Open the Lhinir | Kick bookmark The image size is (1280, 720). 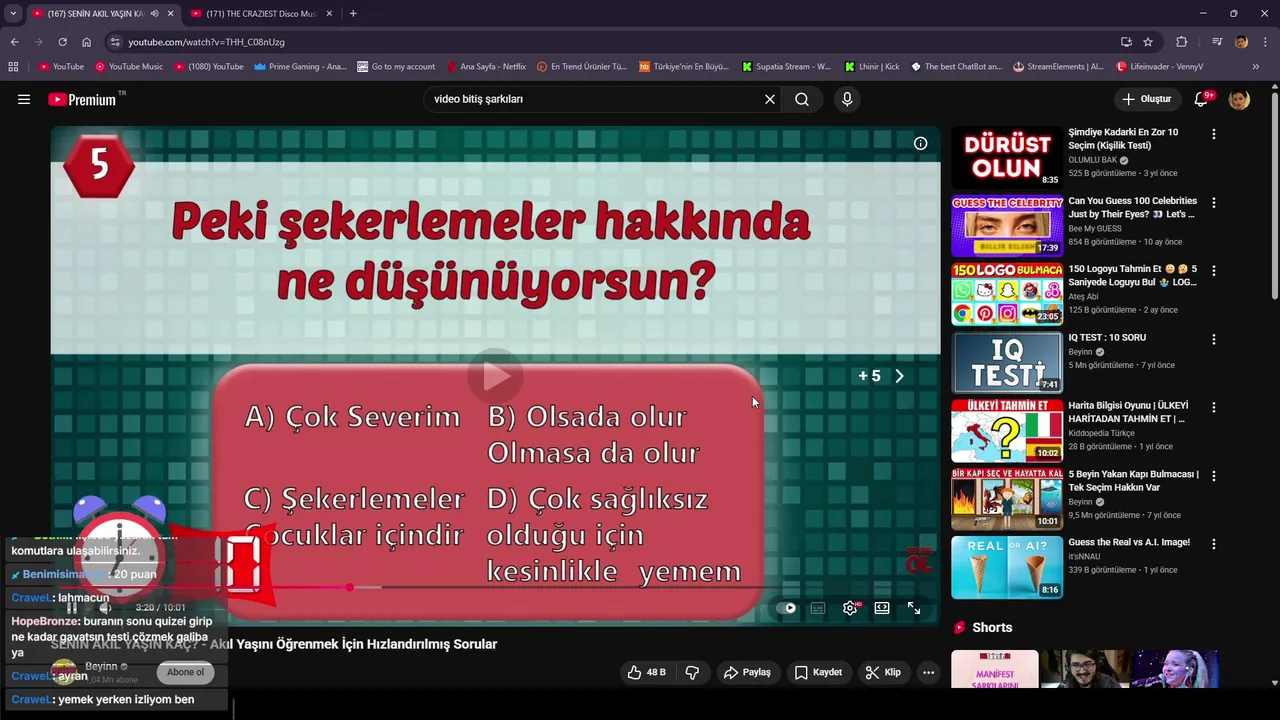(872, 67)
